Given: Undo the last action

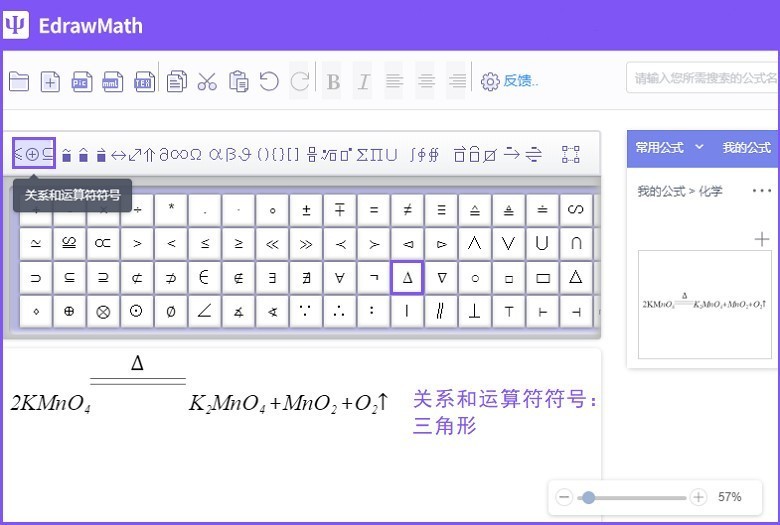Looking at the screenshot, I should (269, 81).
